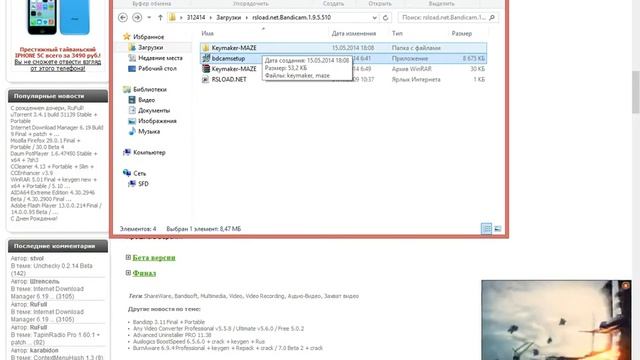
Task: Expand address bar path dropdown
Action: pos(374,18)
